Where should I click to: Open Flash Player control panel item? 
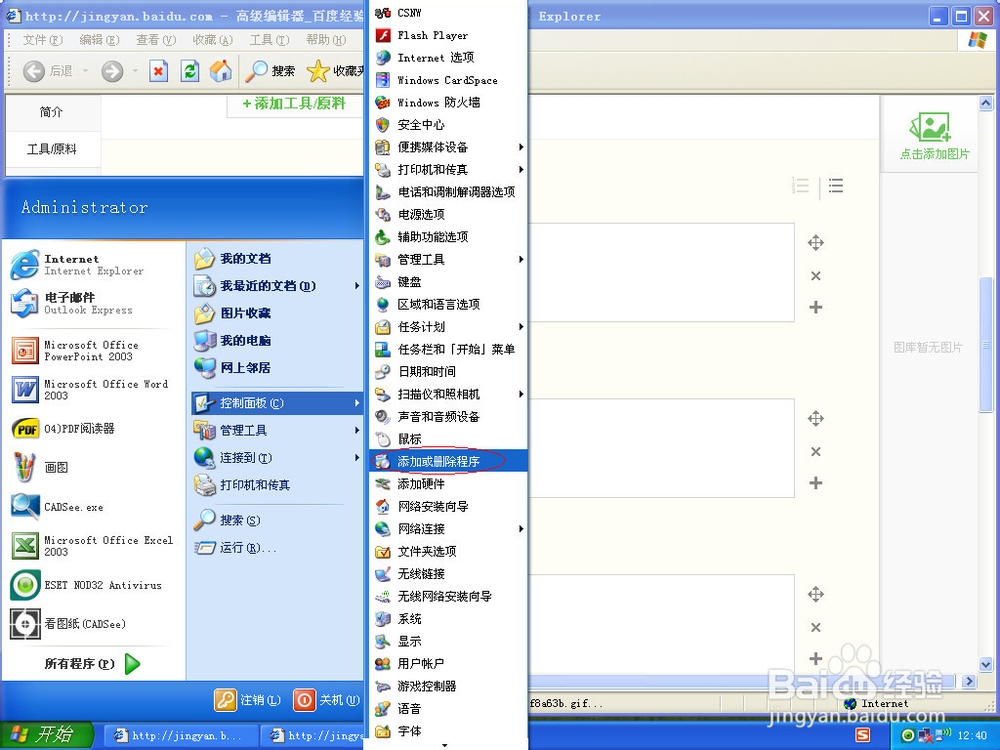tap(448, 35)
